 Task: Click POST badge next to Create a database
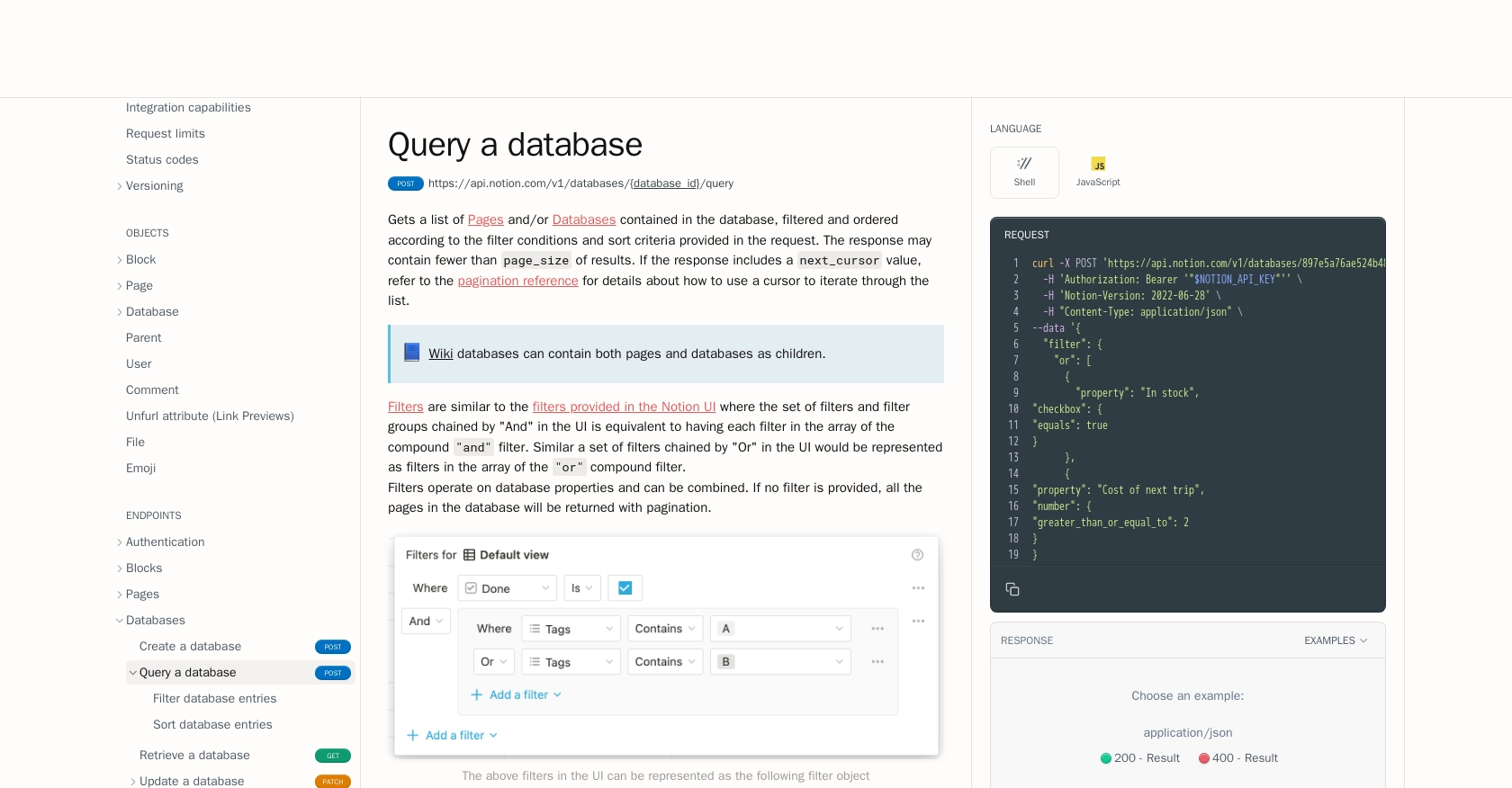coord(333,647)
